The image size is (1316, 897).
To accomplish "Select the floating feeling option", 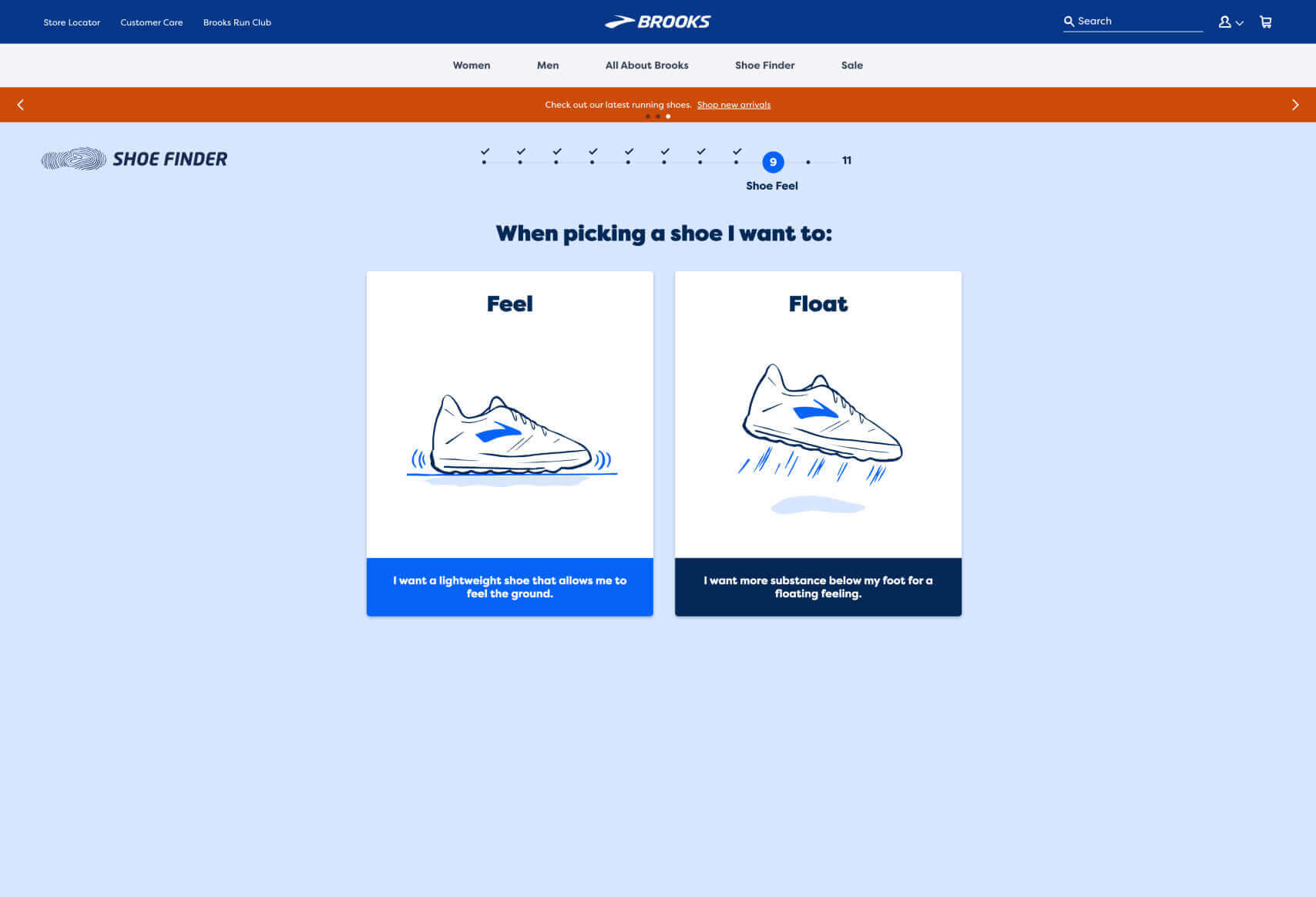I will pos(818,587).
